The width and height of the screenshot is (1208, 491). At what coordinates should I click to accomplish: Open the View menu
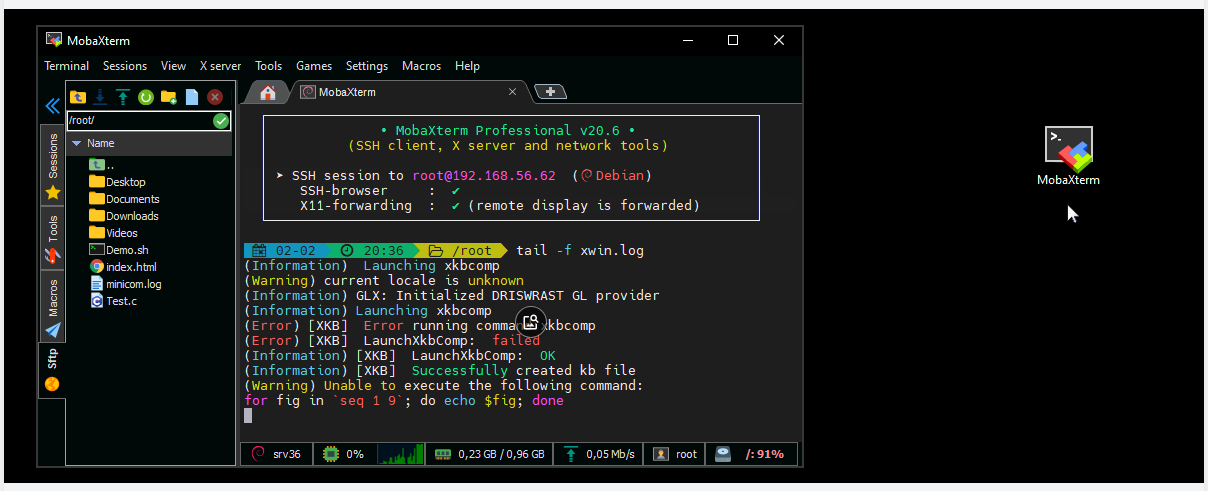[173, 66]
